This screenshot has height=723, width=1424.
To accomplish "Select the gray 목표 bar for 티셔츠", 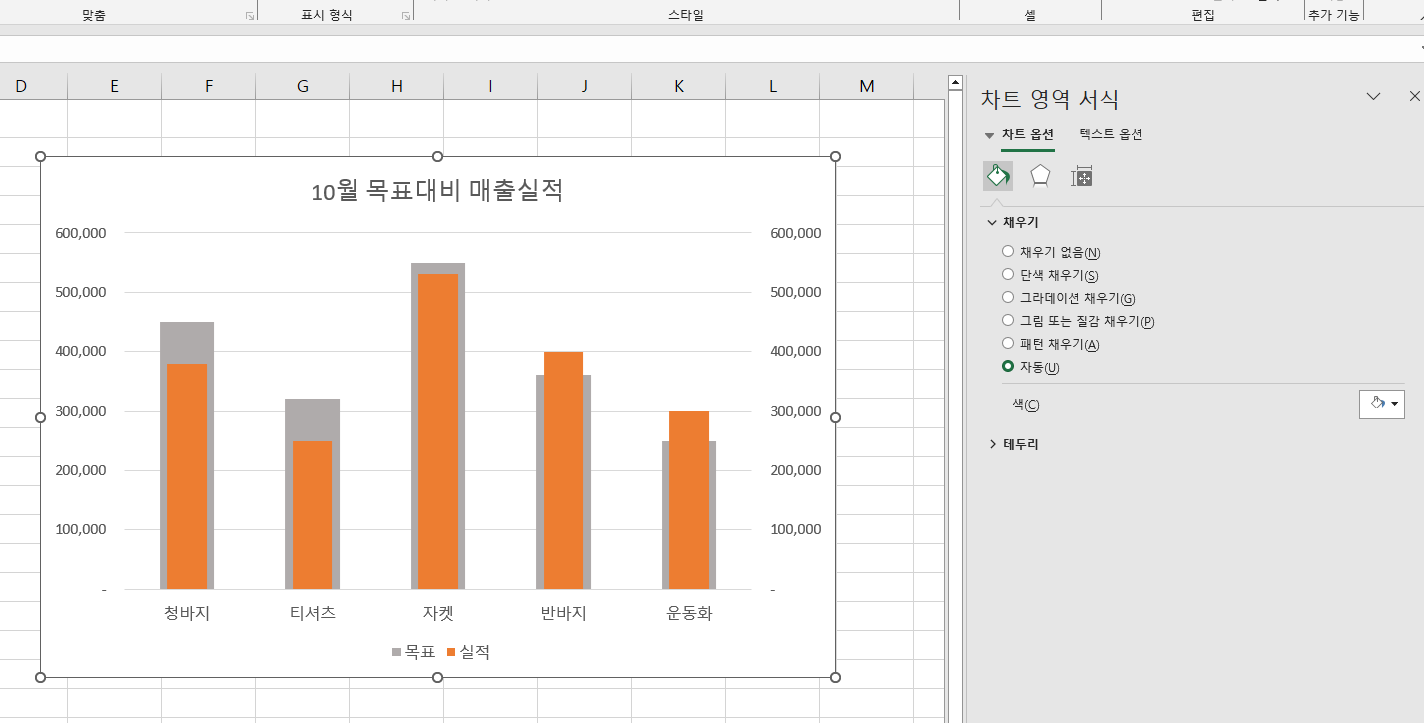I will (312, 420).
